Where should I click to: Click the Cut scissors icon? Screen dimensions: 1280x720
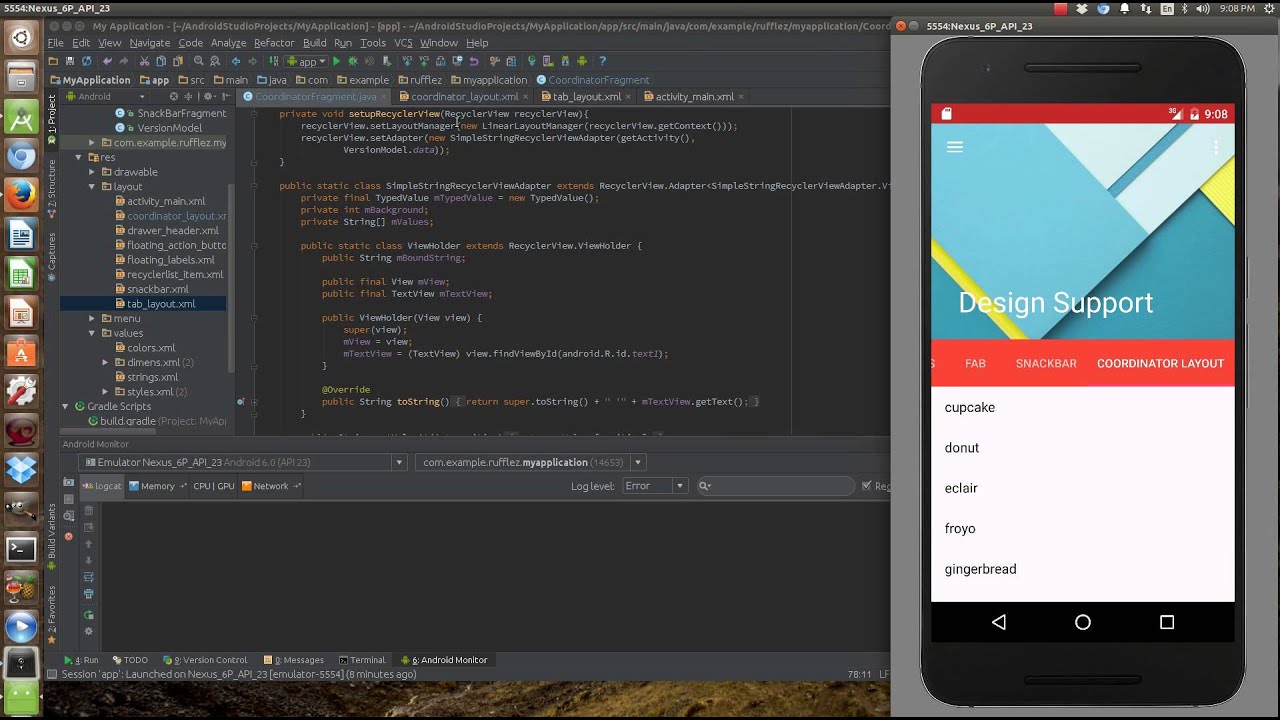(x=144, y=61)
